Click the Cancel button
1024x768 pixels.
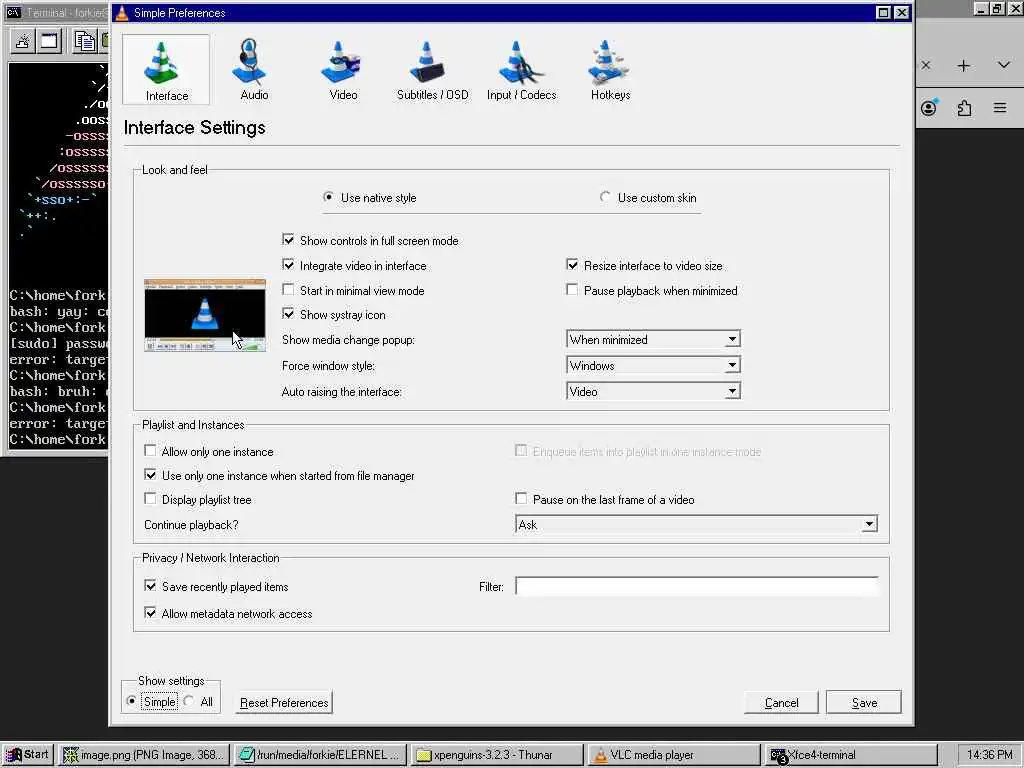tap(781, 703)
